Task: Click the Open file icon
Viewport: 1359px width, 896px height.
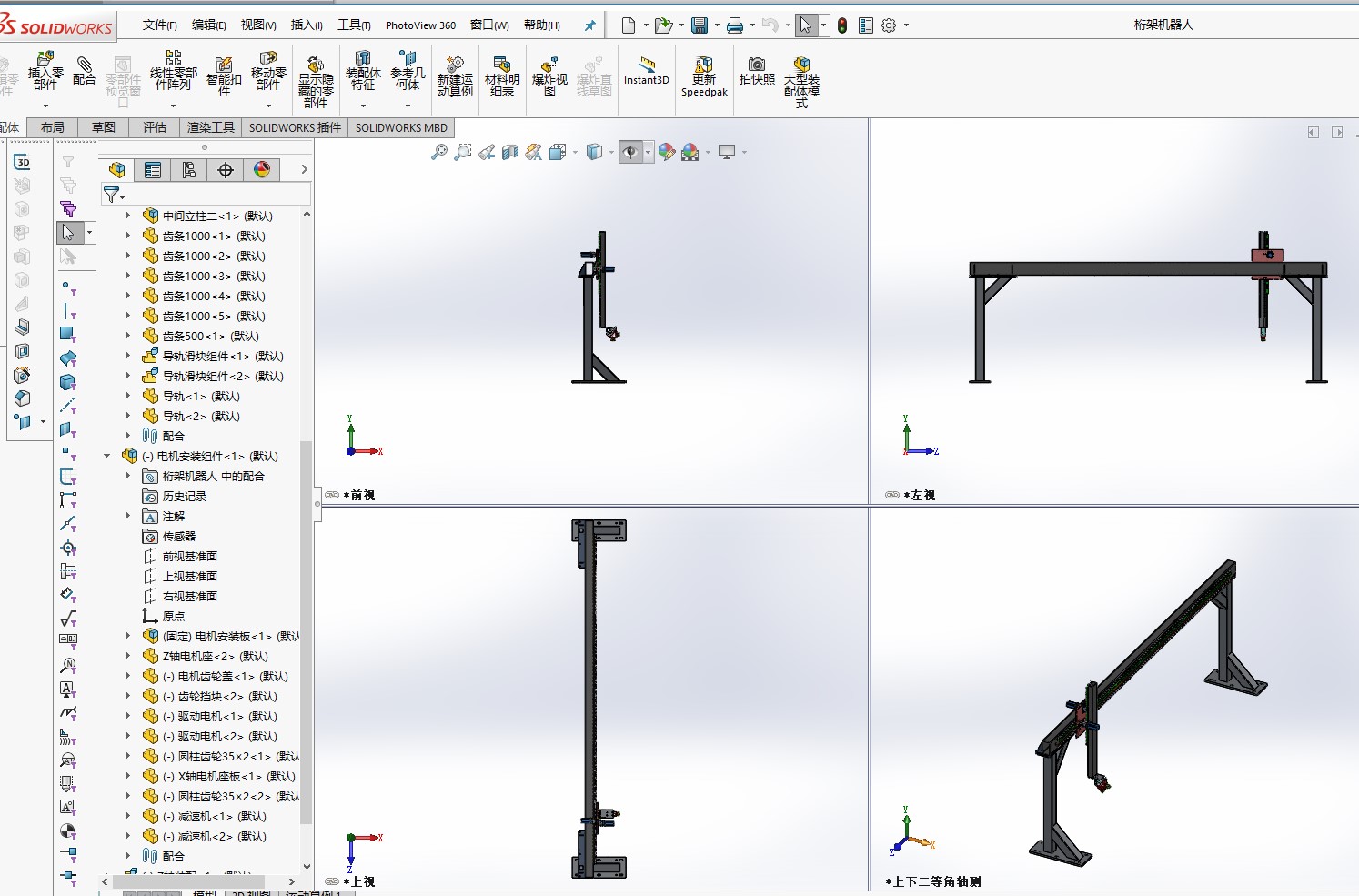Action: coord(663,25)
